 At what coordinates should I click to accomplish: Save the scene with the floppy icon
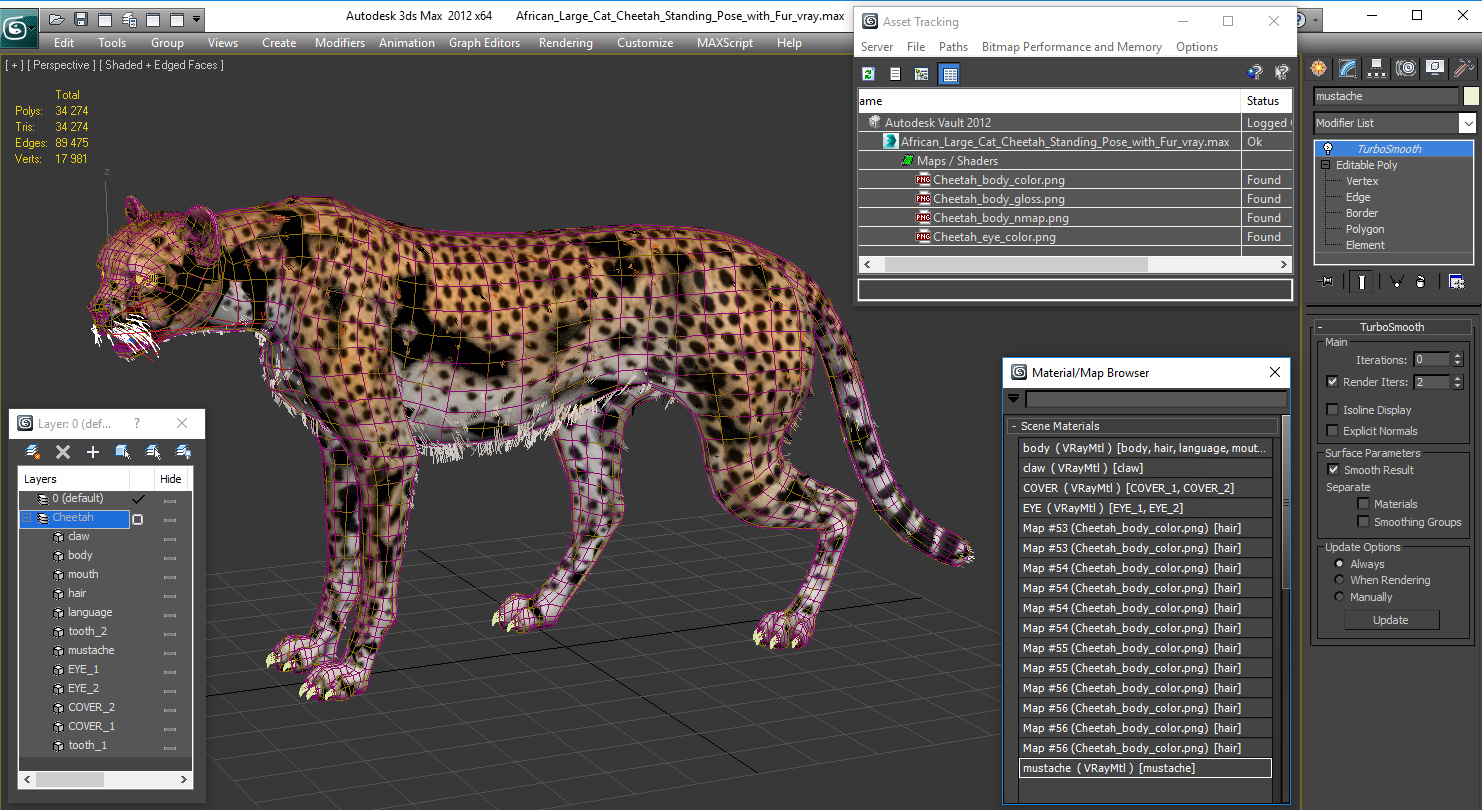point(81,19)
